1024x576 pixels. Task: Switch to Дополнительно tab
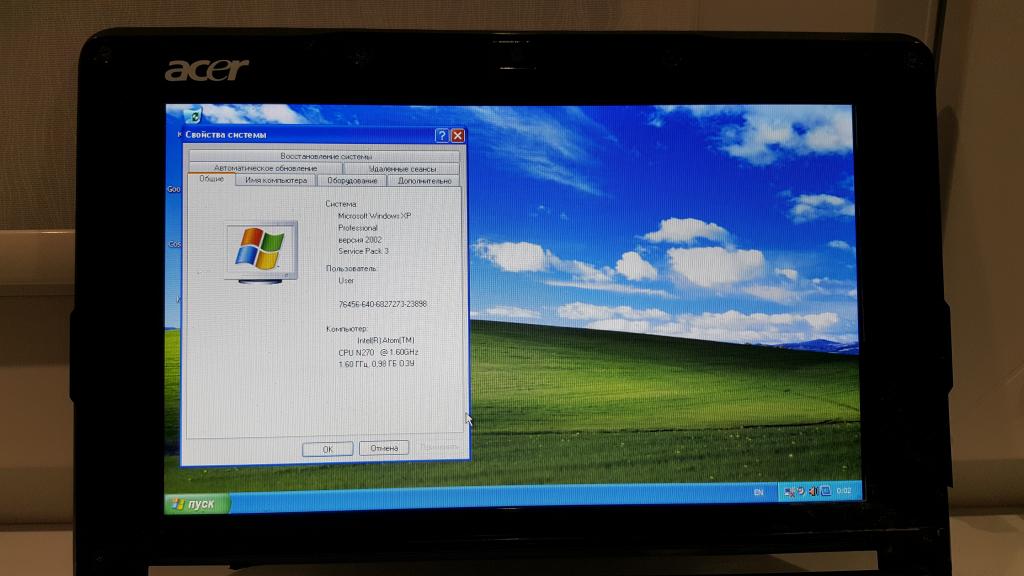tap(424, 181)
